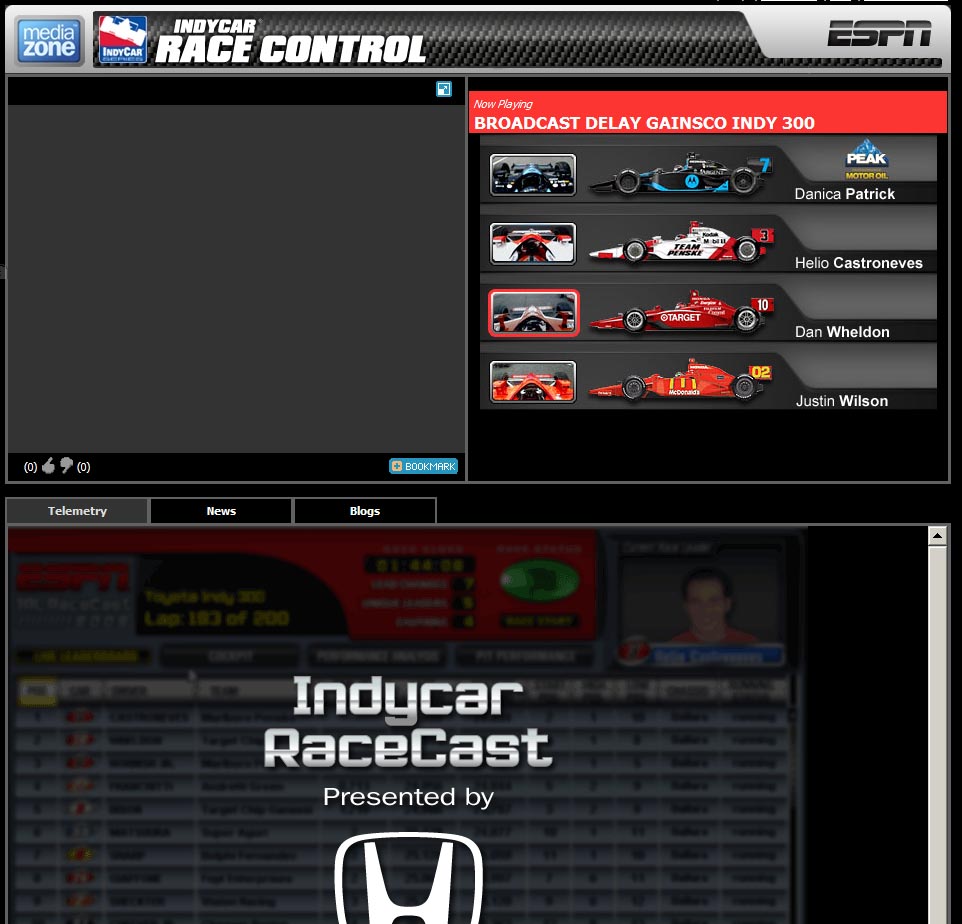
Task: Expand the video player to fullscreen
Action: 444,89
